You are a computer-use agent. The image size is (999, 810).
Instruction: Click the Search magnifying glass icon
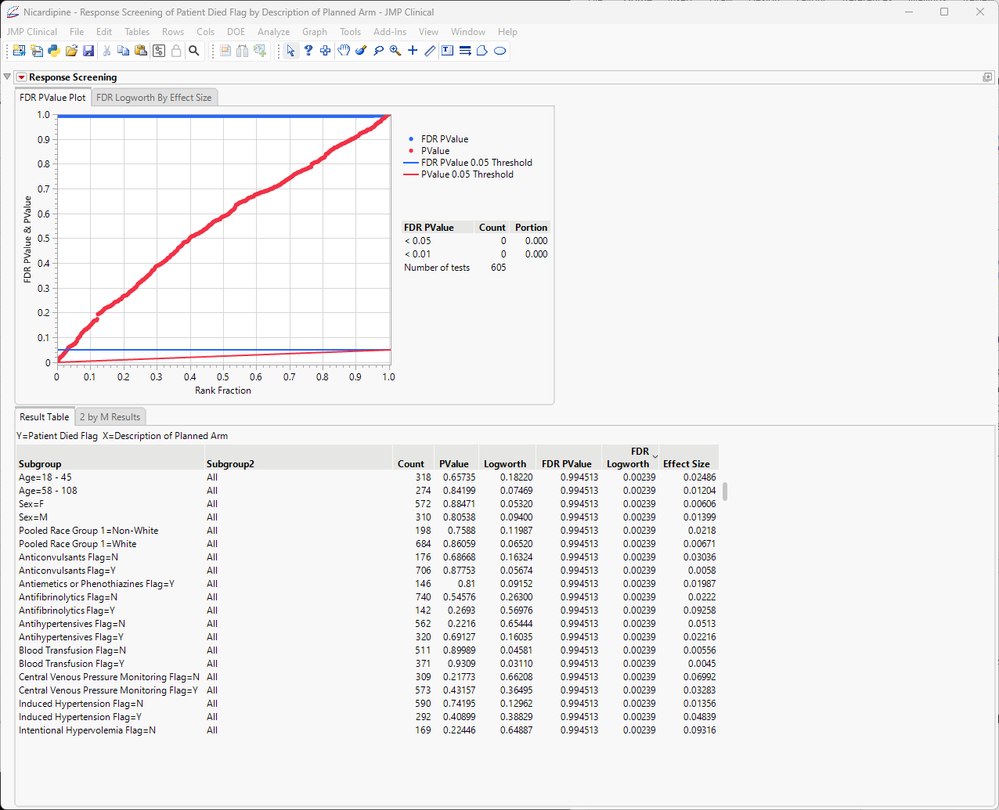[194, 51]
